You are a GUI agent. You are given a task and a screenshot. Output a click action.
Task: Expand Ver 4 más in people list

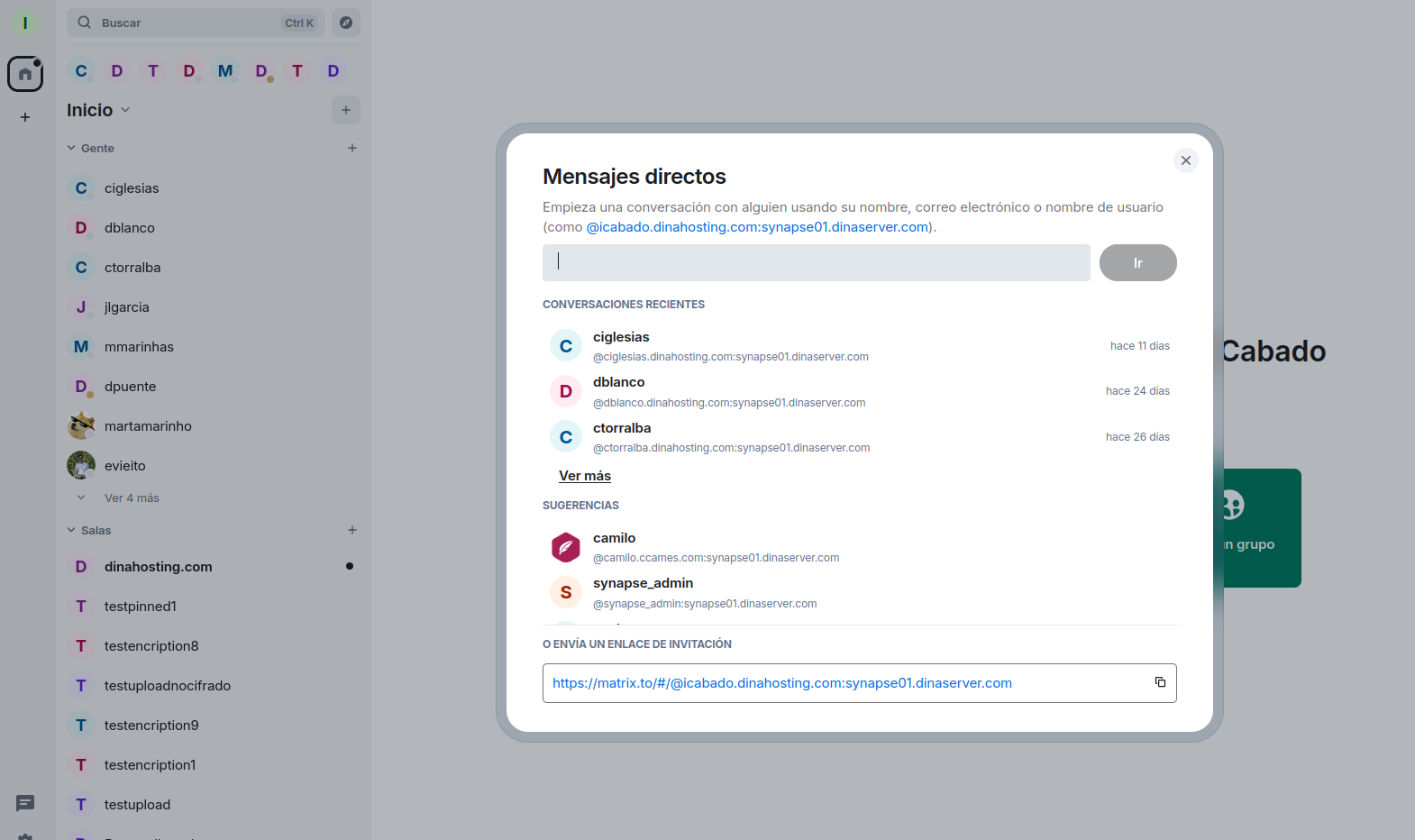pos(131,498)
